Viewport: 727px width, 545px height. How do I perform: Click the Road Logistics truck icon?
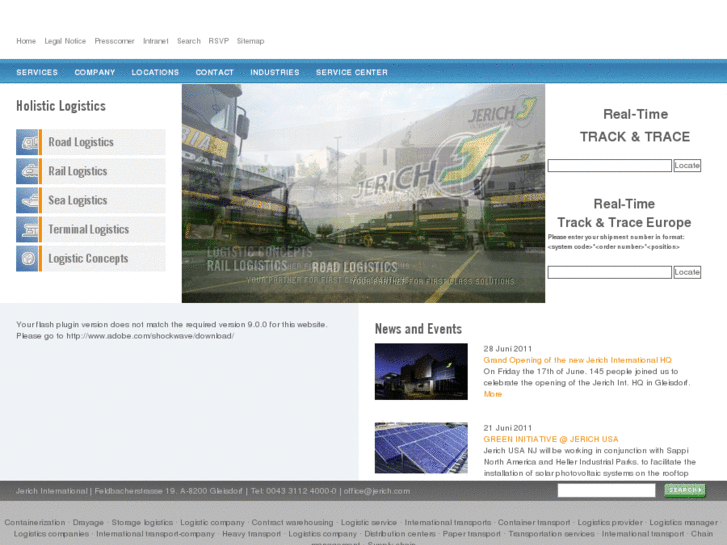(x=27, y=142)
